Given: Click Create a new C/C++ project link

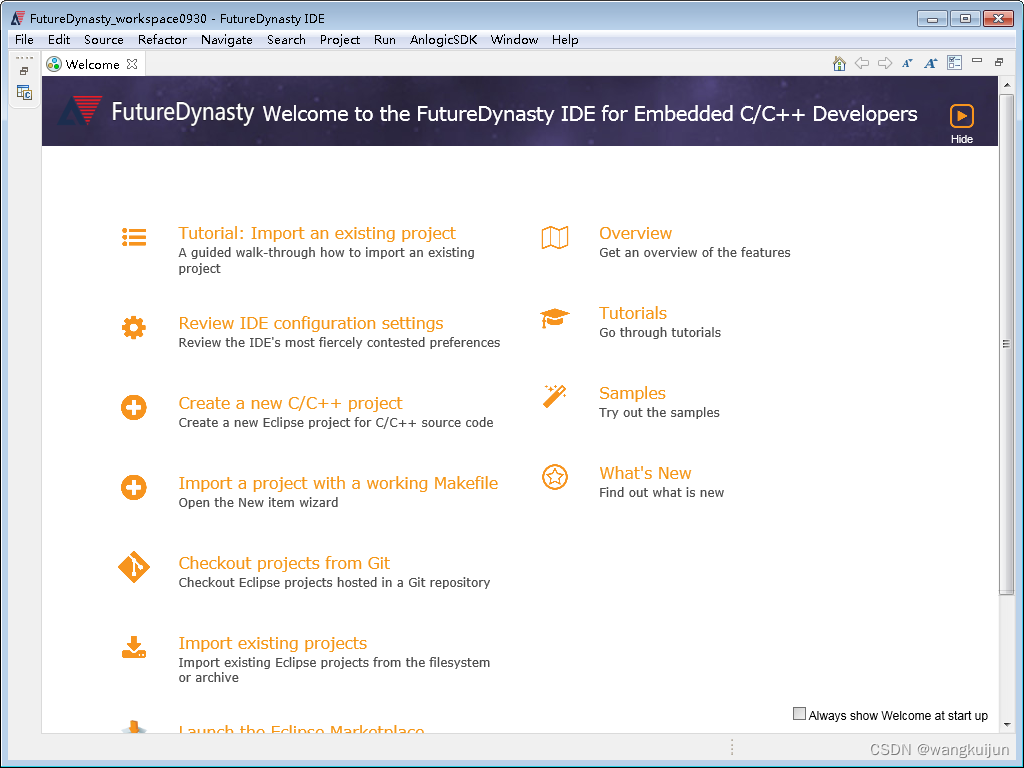Looking at the screenshot, I should pyautogui.click(x=291, y=403).
